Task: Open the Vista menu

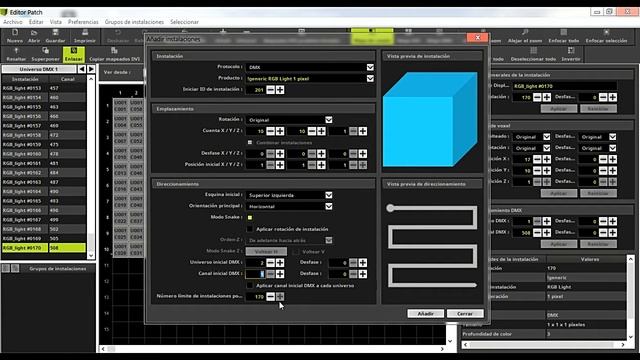Action: (x=56, y=22)
